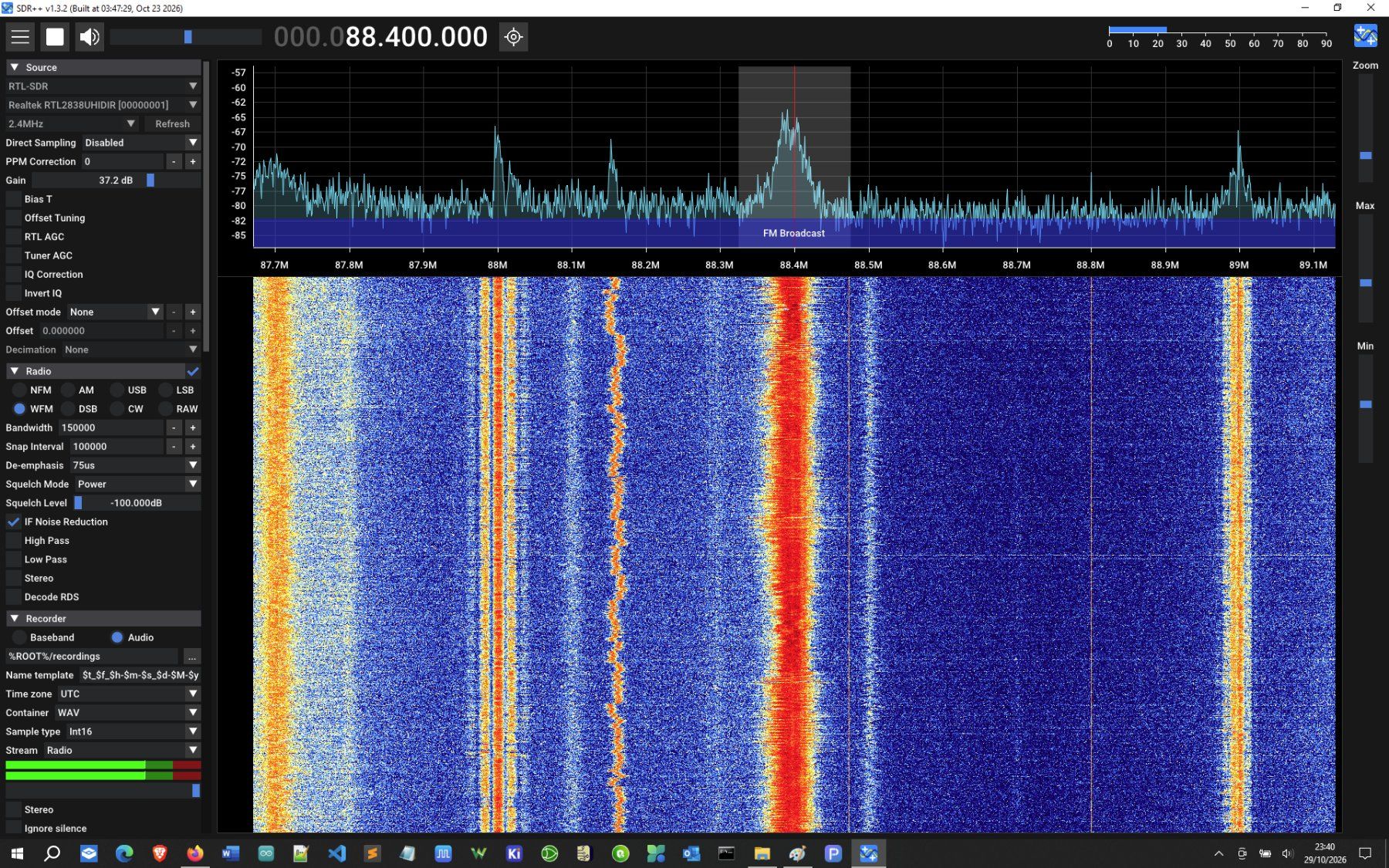Mute the audio with the speaker icon
The image size is (1389, 868).
coord(90,36)
